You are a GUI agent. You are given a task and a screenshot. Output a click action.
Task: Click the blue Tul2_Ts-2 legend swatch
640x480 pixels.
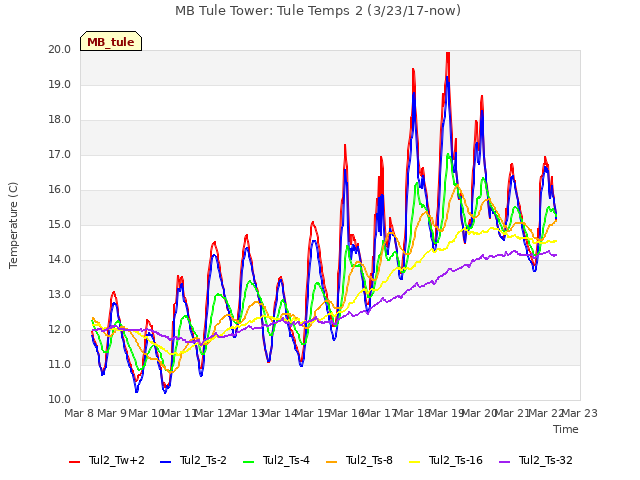[165, 462]
